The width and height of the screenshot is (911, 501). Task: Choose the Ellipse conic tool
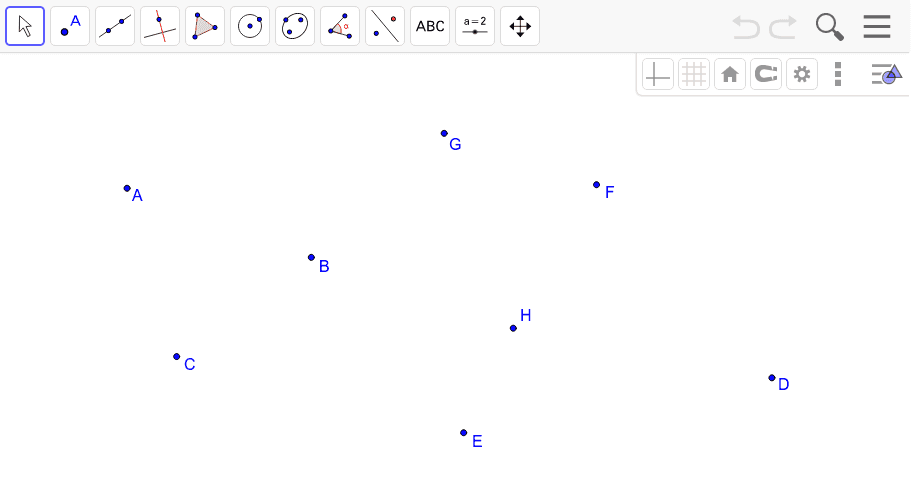pos(295,26)
